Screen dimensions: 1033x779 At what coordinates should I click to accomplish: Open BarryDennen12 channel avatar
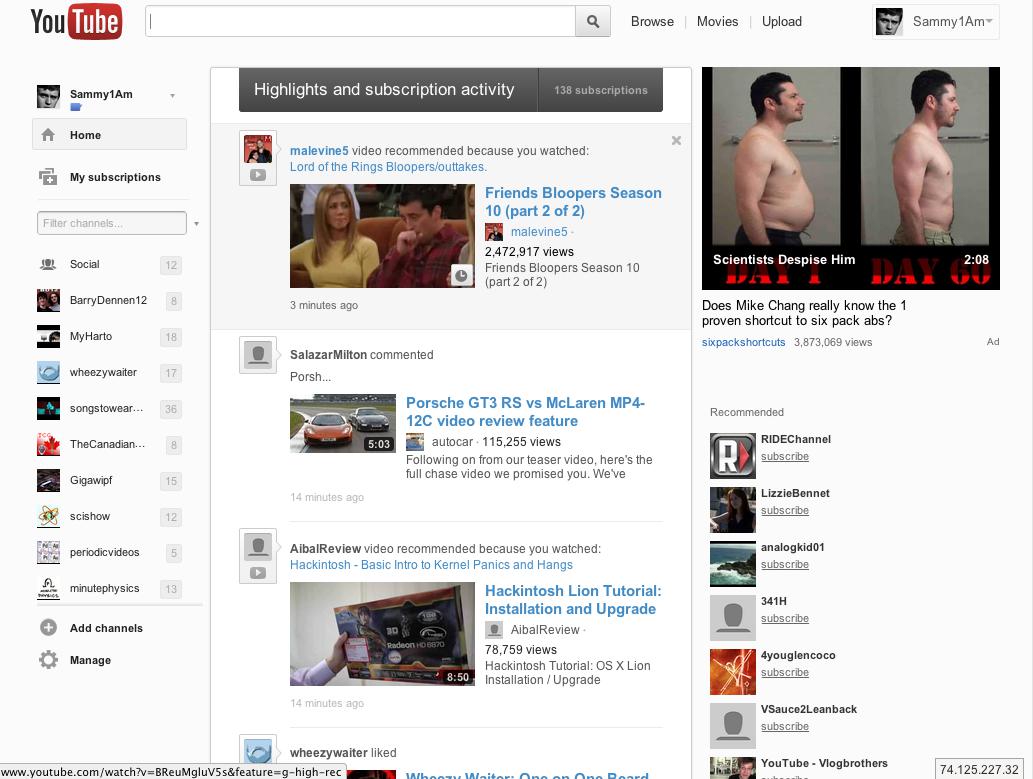[x=48, y=301]
